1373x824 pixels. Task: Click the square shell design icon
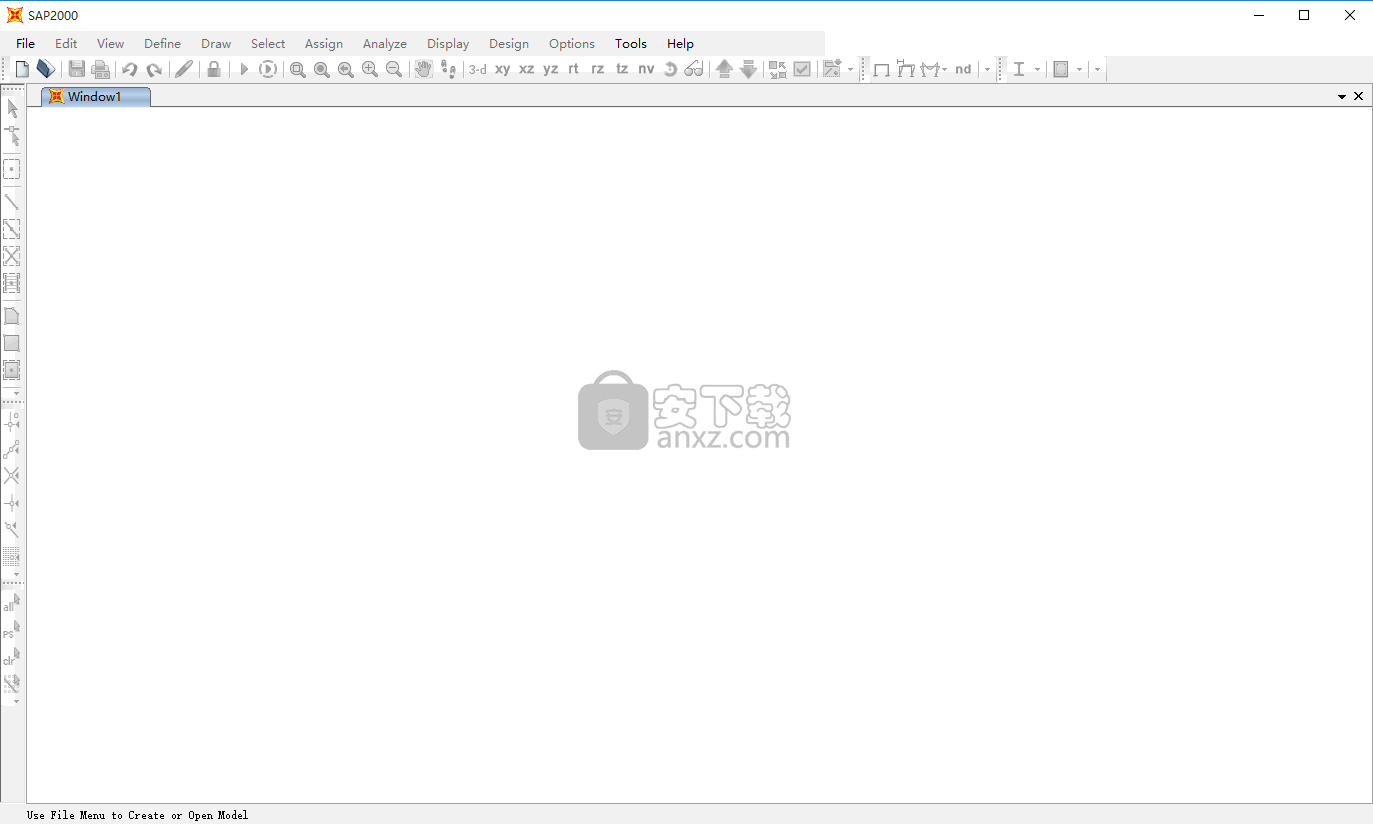click(1061, 69)
